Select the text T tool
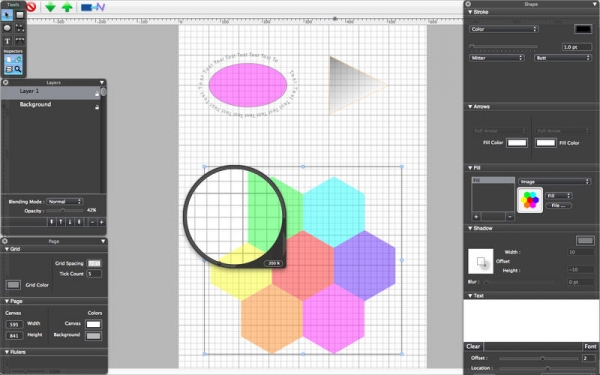 [x=7, y=41]
